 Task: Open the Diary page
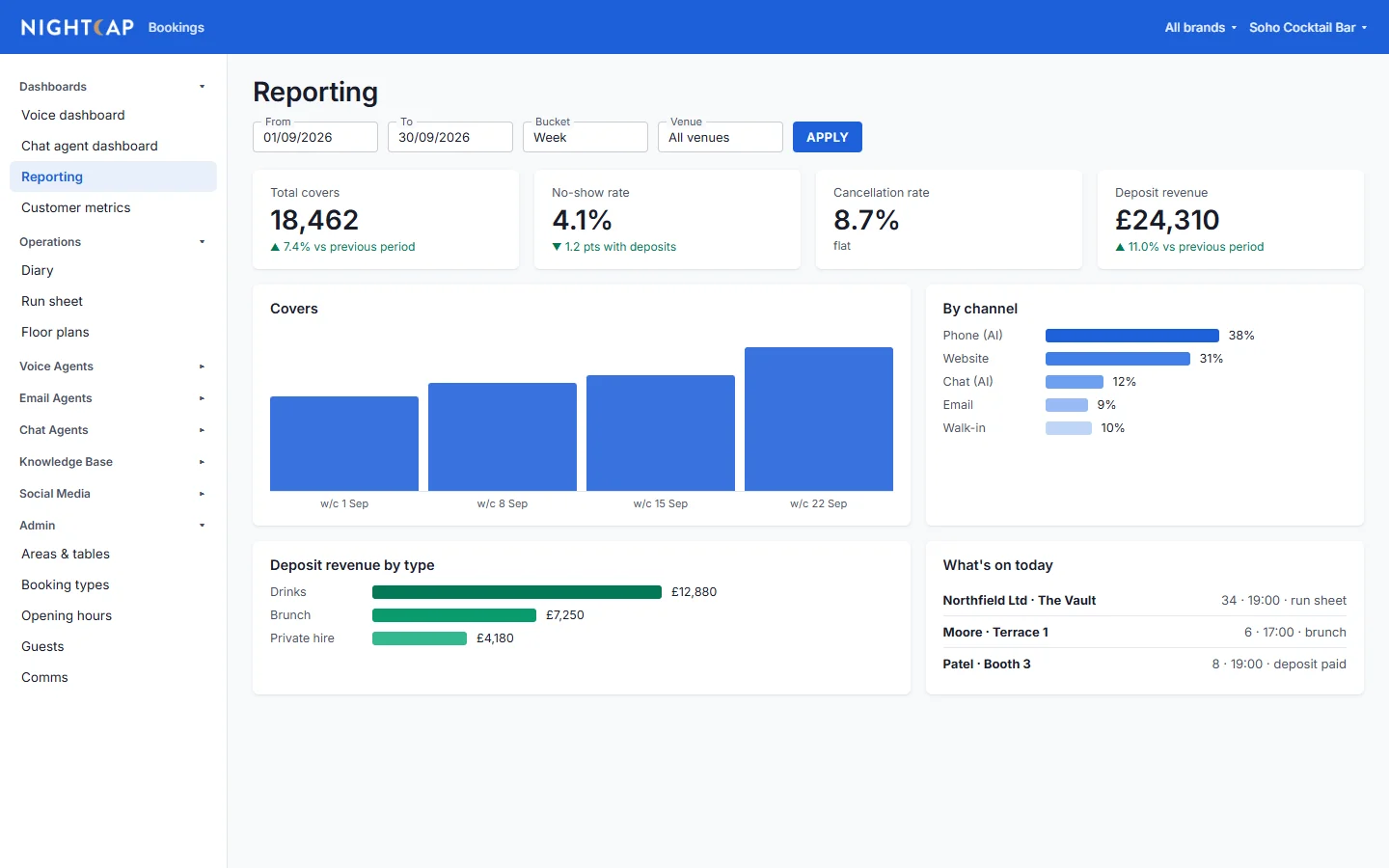tap(113, 270)
